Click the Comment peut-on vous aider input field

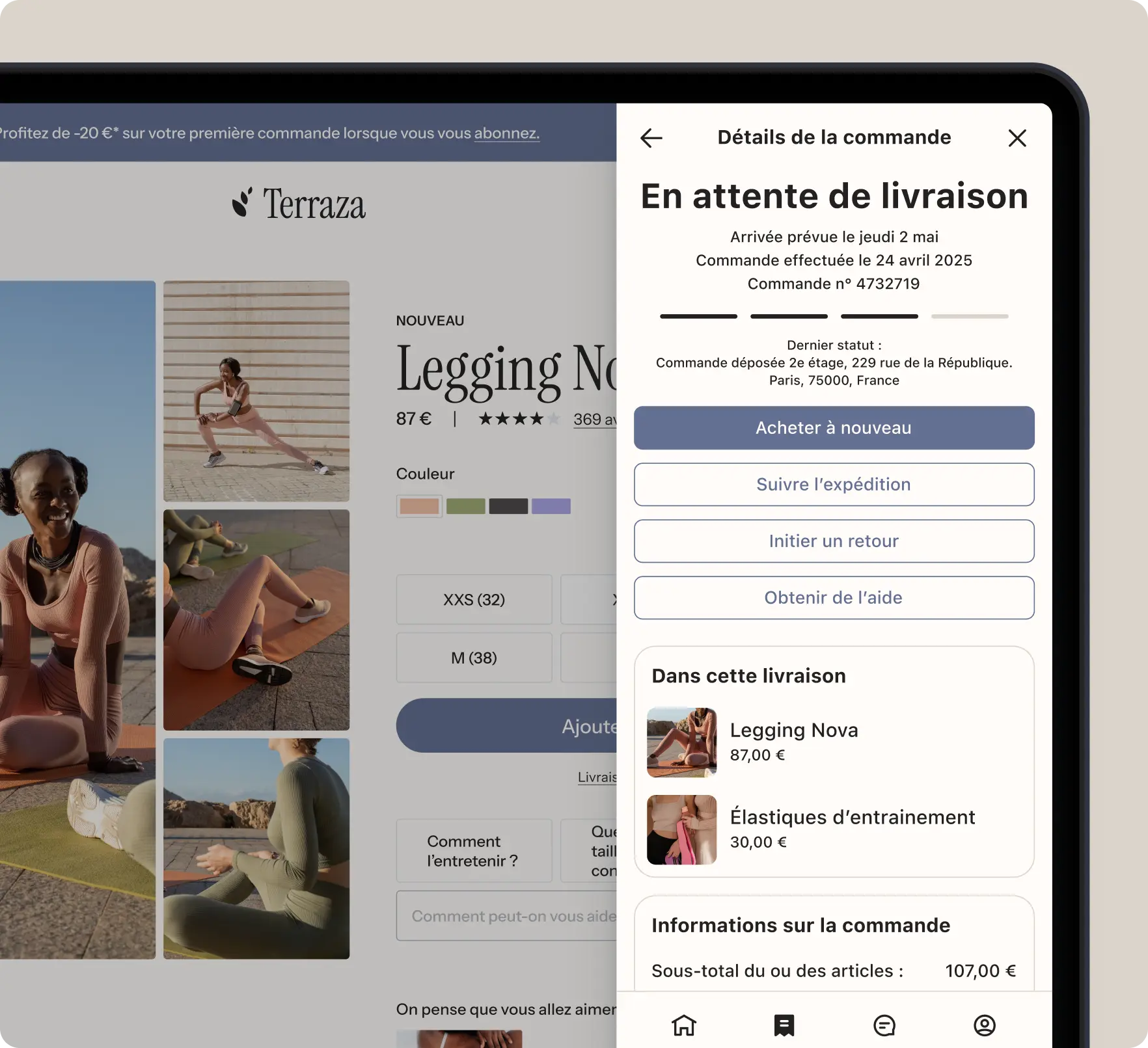[506, 916]
